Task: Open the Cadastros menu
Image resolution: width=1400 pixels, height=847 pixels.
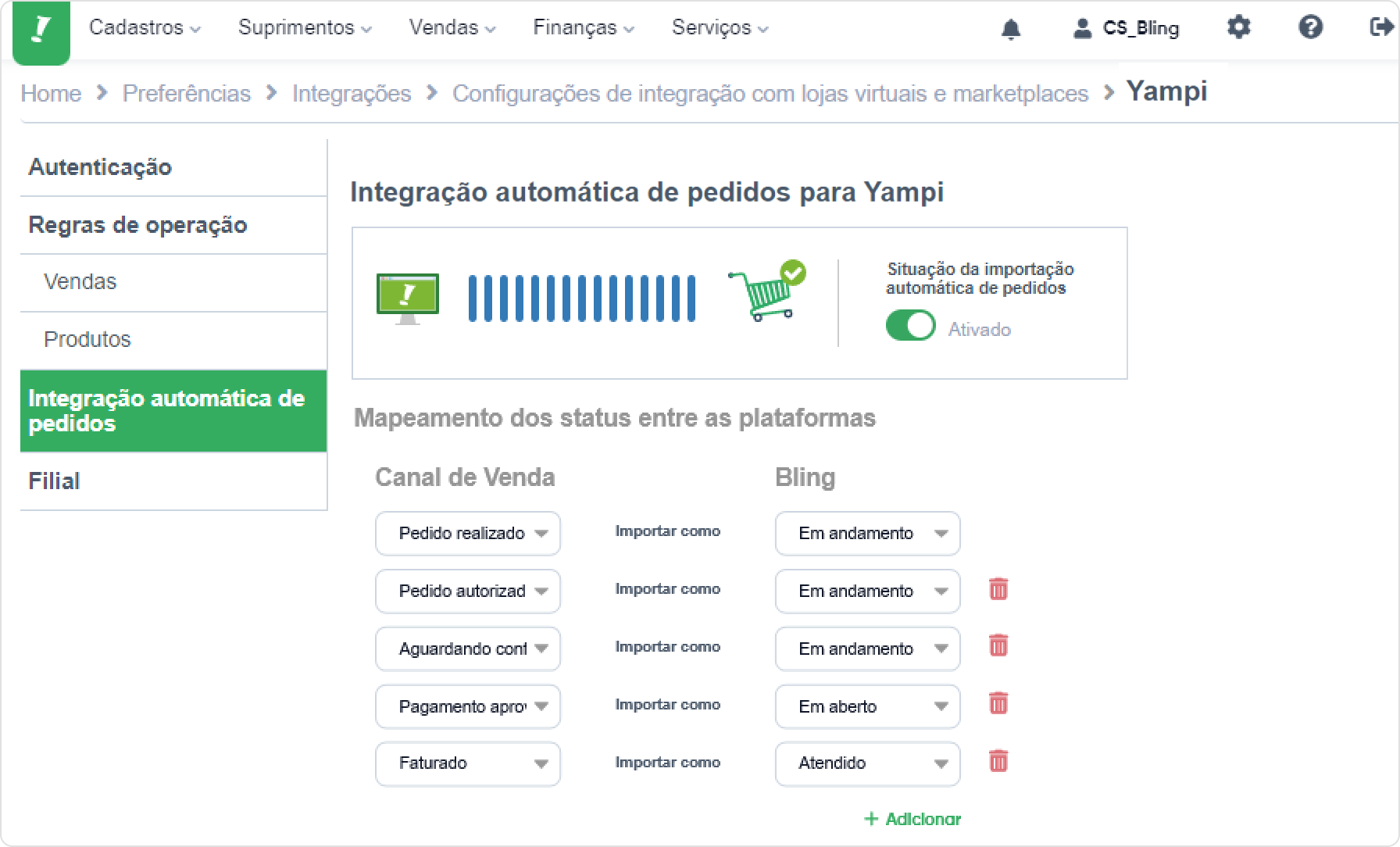Action: coord(145,27)
